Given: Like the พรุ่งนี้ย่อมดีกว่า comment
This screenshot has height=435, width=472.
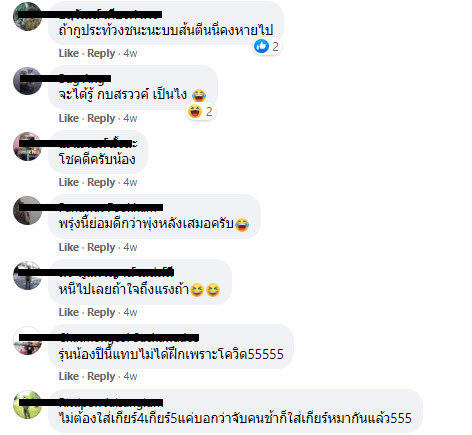Looking at the screenshot, I should (69, 247).
